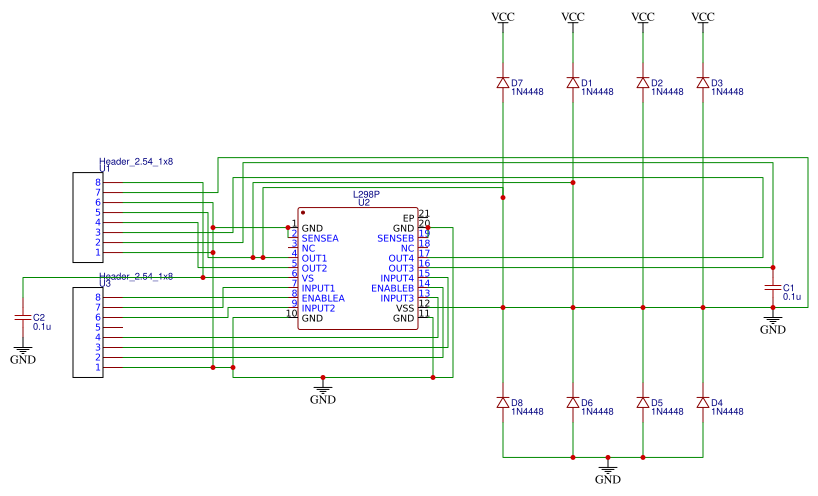Image resolution: width=818 pixels, height=496 pixels.
Task: Select the VSS pin label
Action: (405, 308)
